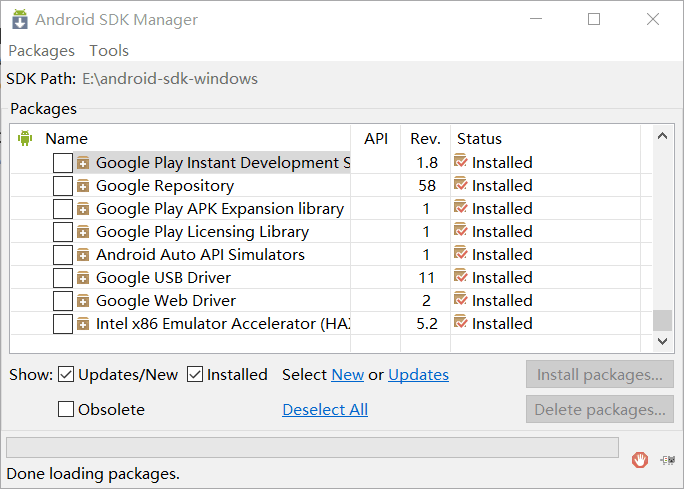This screenshot has height=489, width=684.
Task: Click revision value 58
Action: tap(427, 186)
